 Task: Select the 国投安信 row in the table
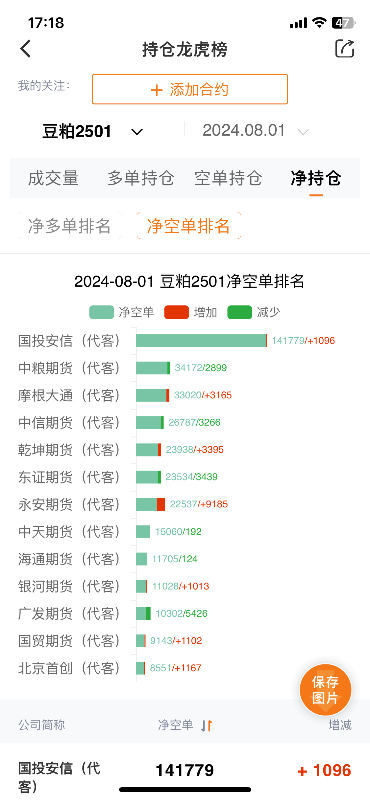[185, 771]
